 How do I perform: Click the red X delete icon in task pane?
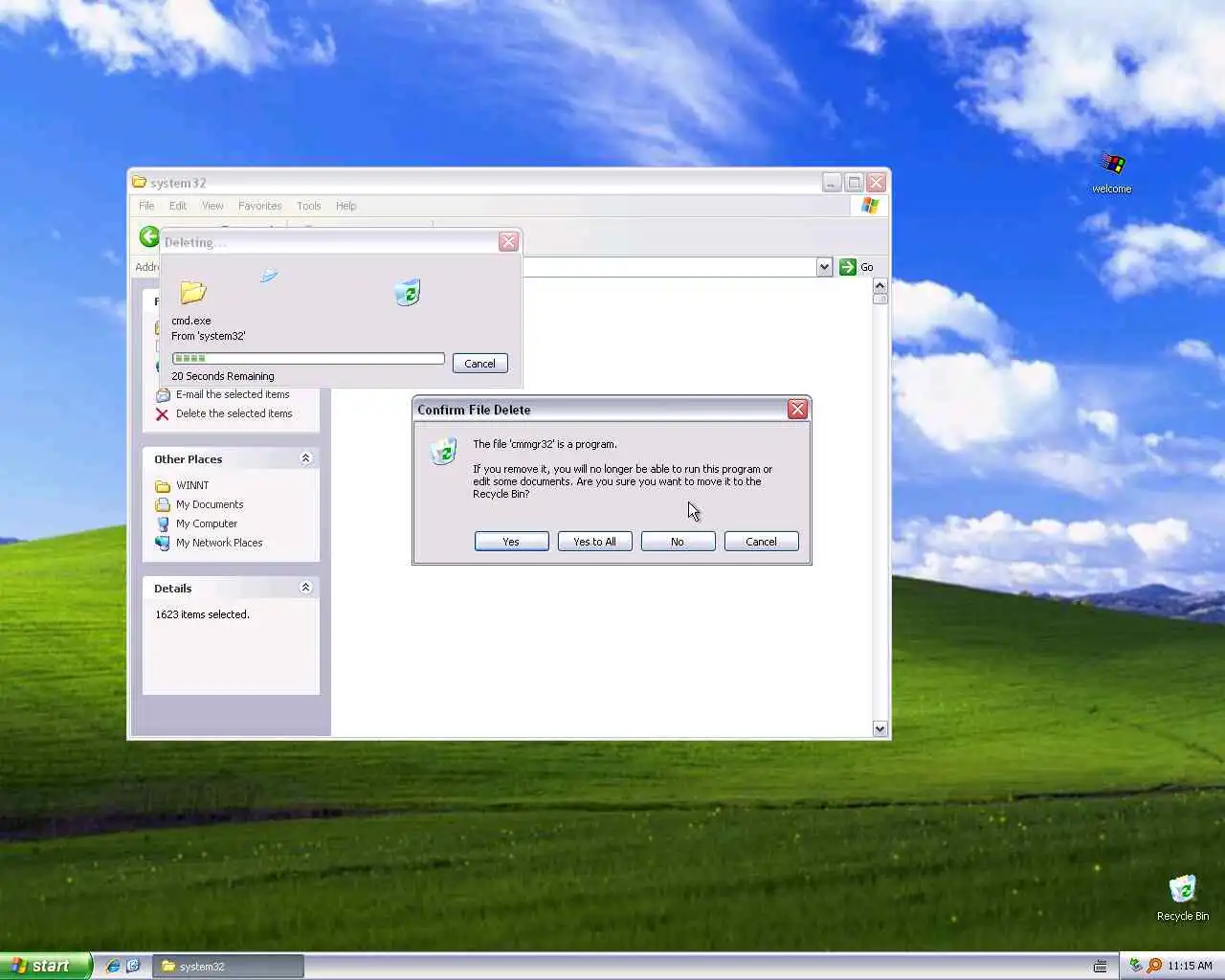point(162,414)
